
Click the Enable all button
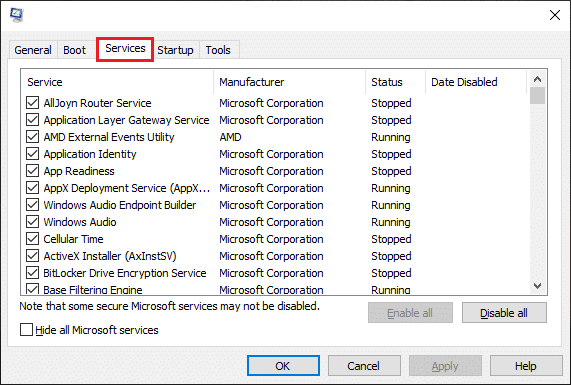[410, 313]
